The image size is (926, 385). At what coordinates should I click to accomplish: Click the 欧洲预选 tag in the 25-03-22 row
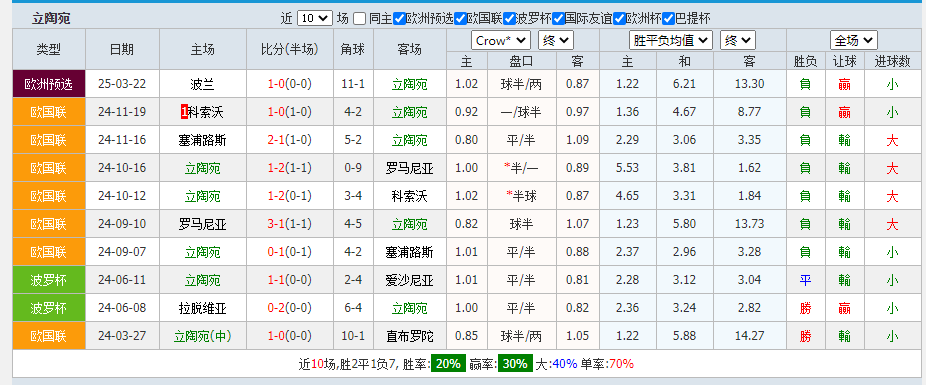[48, 84]
